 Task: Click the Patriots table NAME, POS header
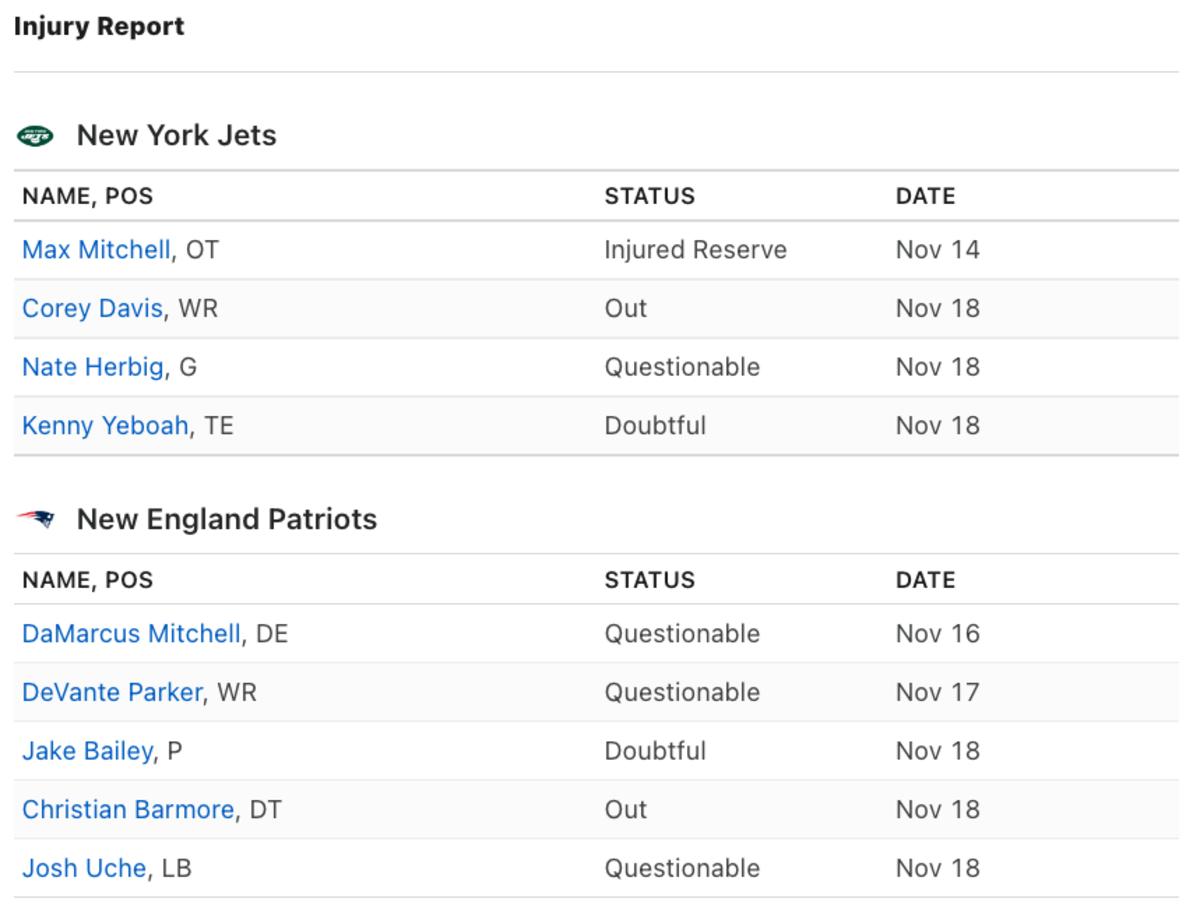88,580
